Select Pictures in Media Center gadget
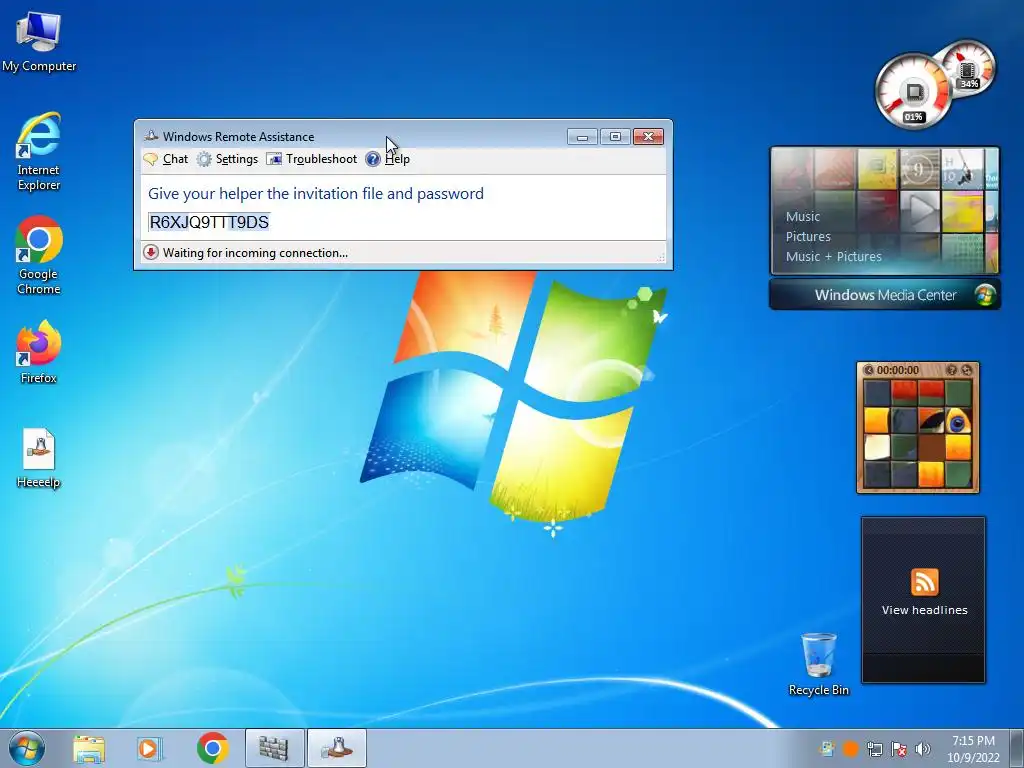The height and width of the screenshot is (768, 1024). 808,236
